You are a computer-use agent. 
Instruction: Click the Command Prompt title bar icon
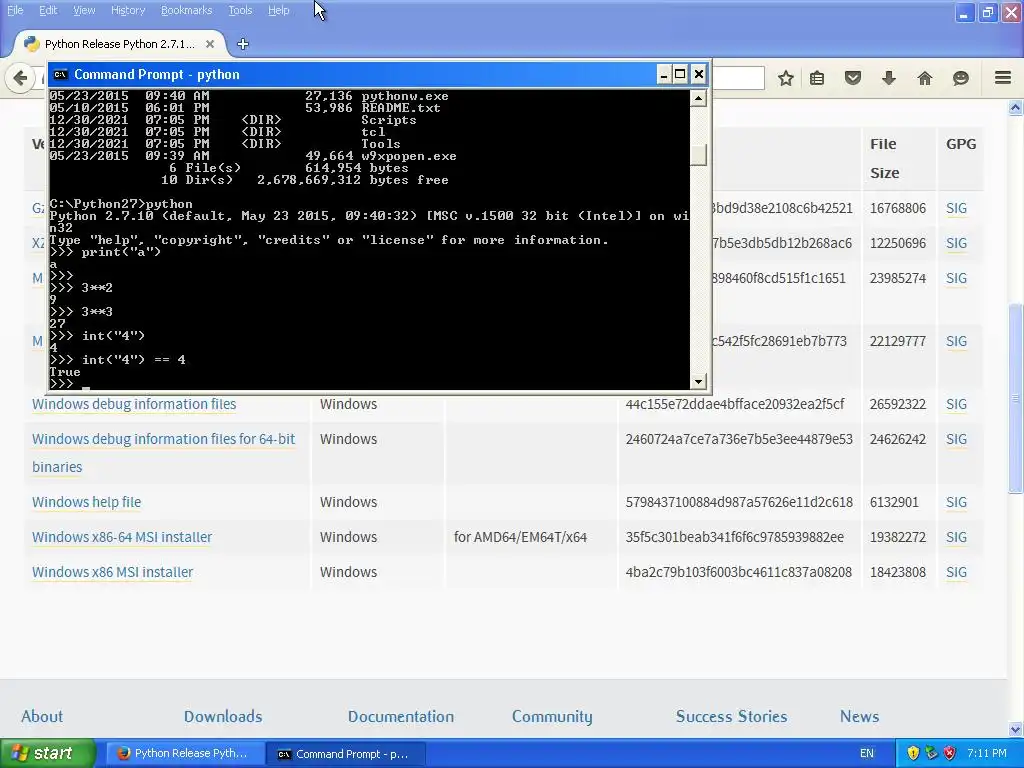point(60,74)
